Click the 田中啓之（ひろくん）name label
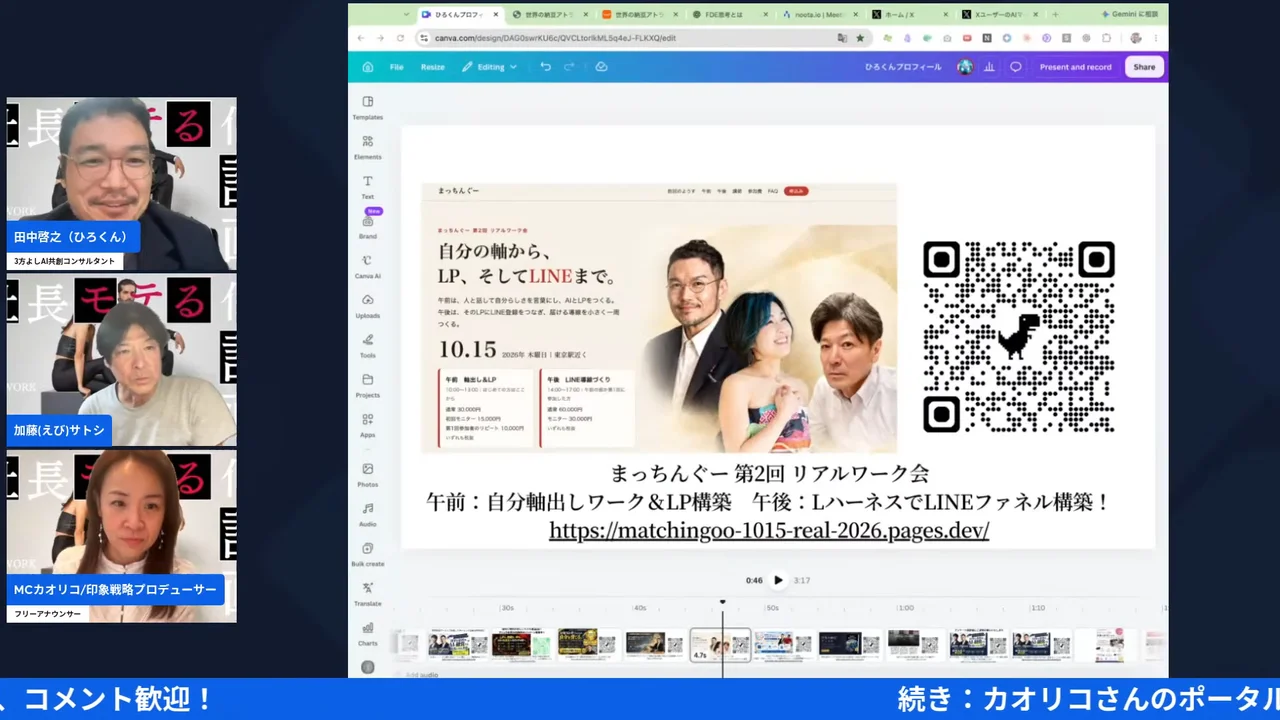The image size is (1280, 720). click(x=71, y=237)
